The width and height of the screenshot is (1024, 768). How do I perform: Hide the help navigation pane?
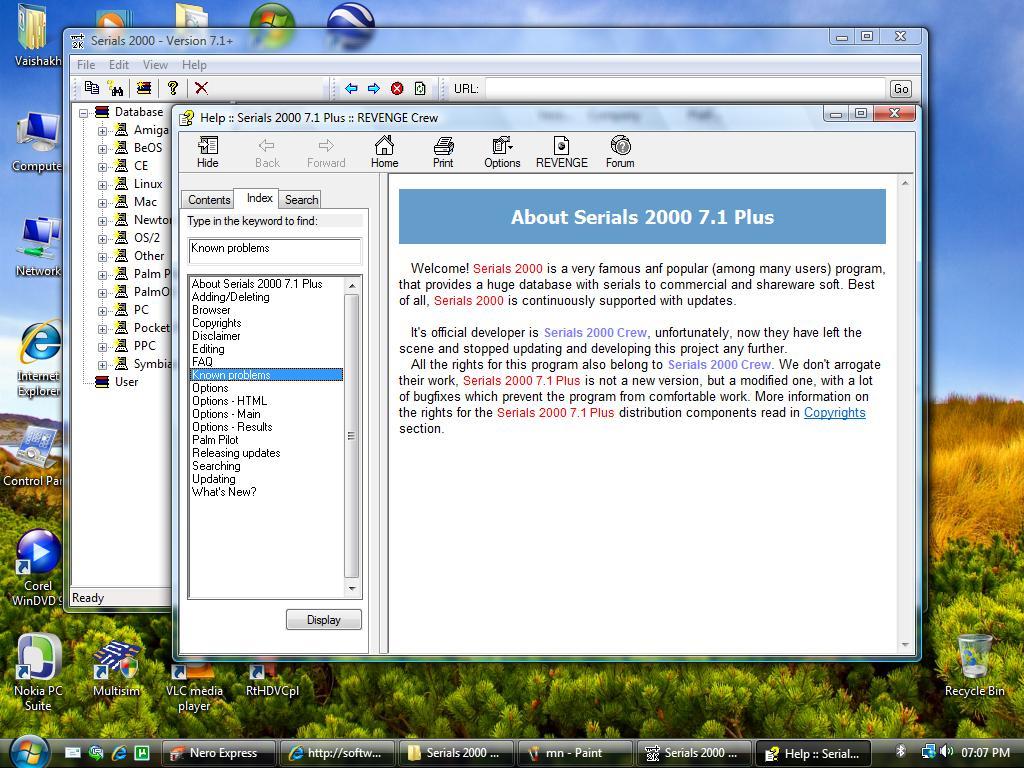pyautogui.click(x=207, y=150)
